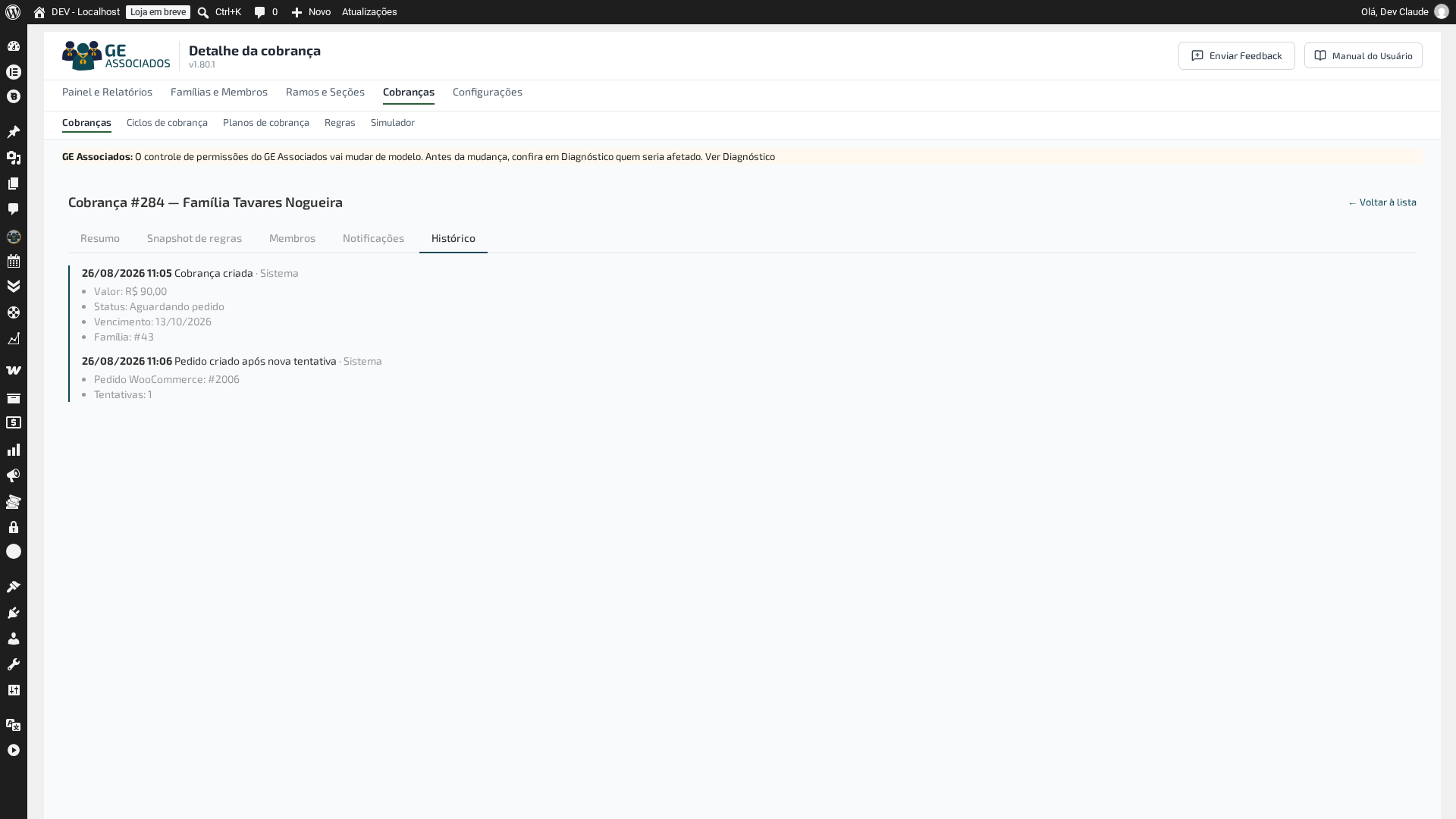
Task: Open the Novo menu in admin bar
Action: tap(311, 12)
